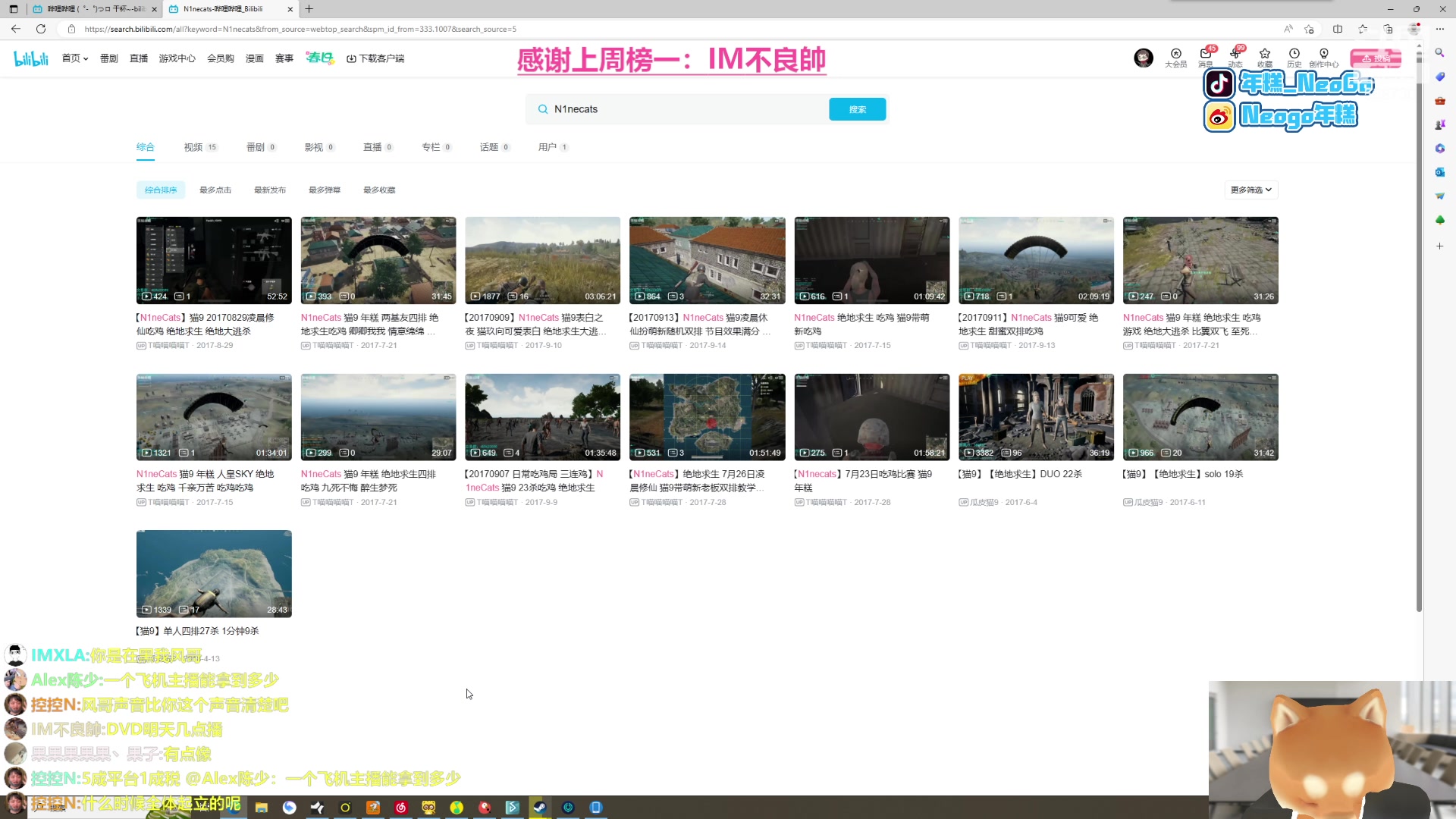Open Edge sidebar shopping tag icon

tap(1439, 77)
